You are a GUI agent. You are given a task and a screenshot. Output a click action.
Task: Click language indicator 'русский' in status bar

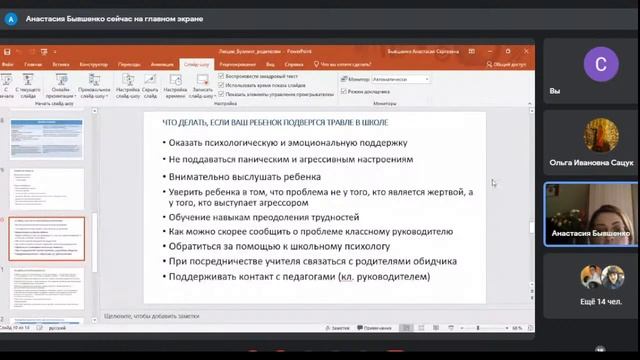(57, 328)
